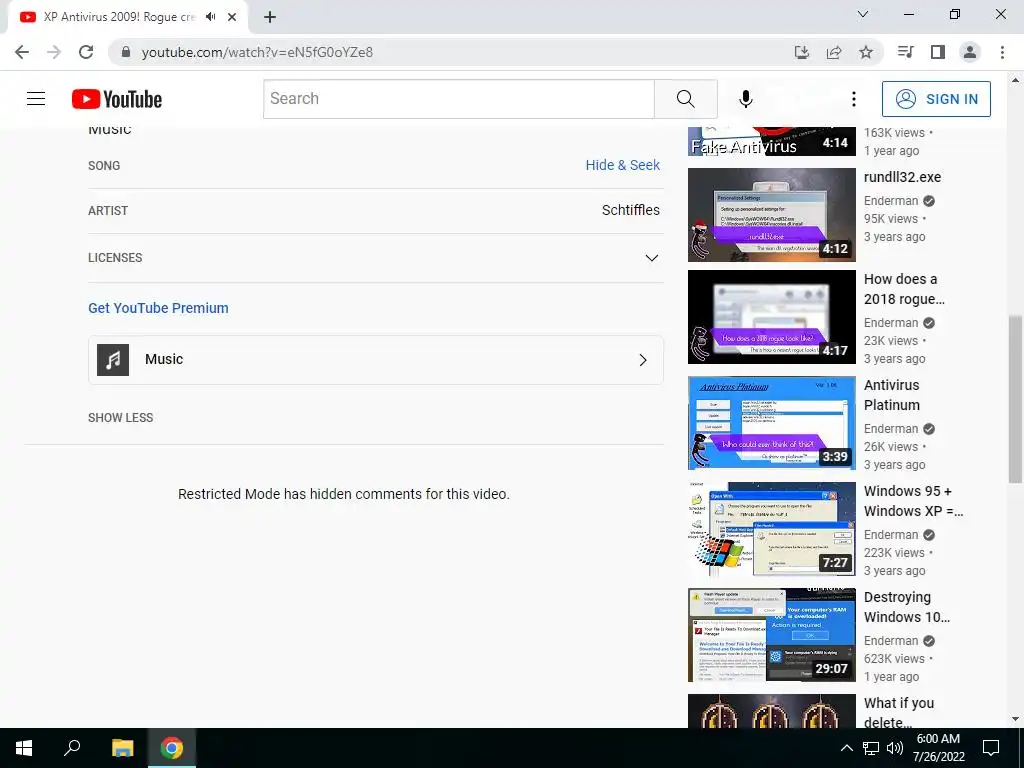Start voice search with microphone icon
Screen dimensions: 1024x768
(746, 99)
